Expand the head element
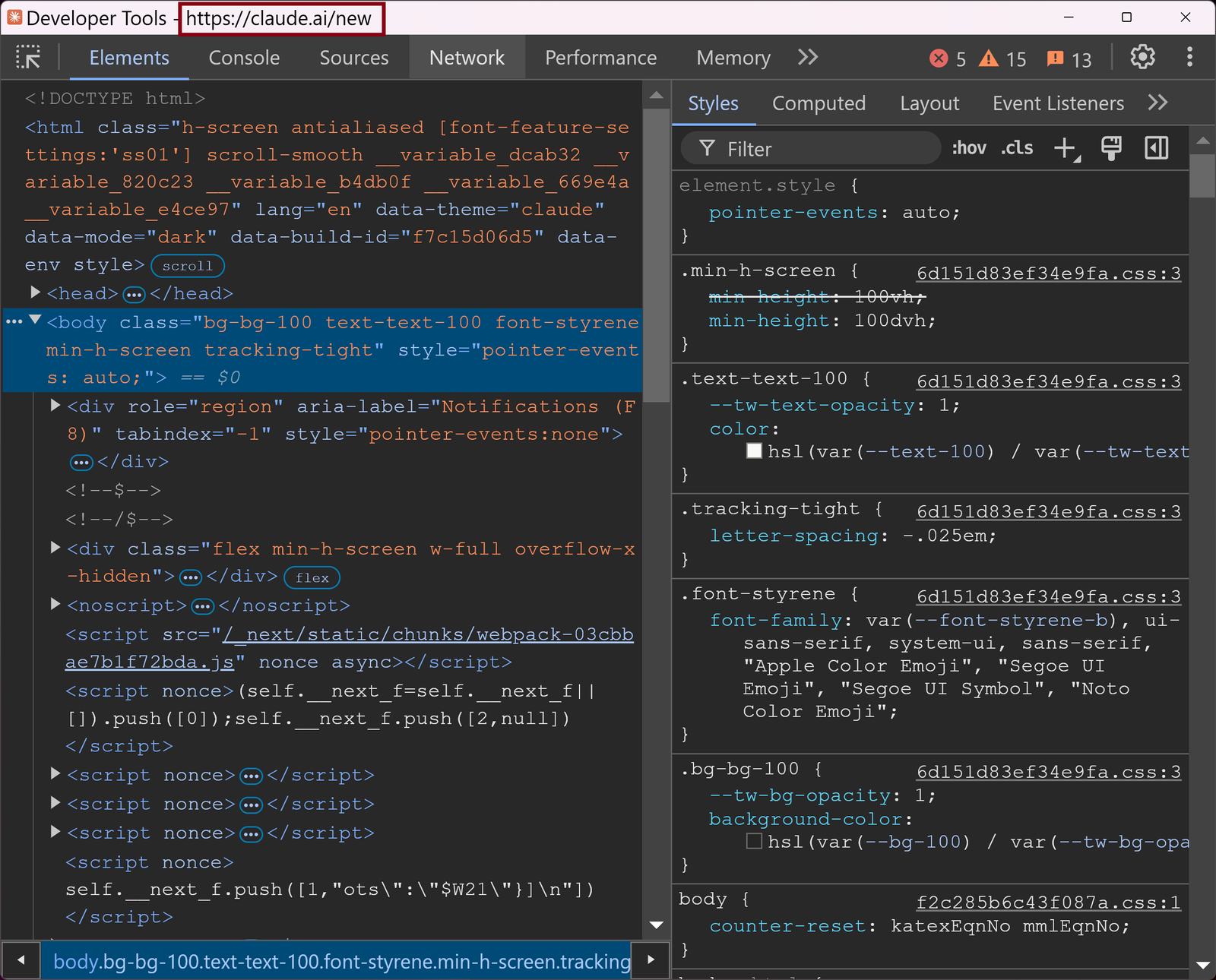This screenshot has height=980, width=1216. coord(35,292)
